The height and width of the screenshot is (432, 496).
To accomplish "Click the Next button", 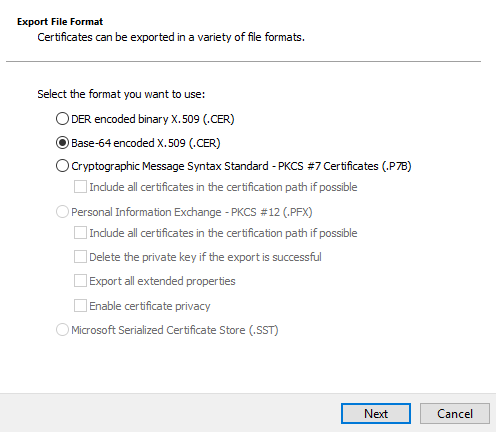I will click(x=376, y=414).
